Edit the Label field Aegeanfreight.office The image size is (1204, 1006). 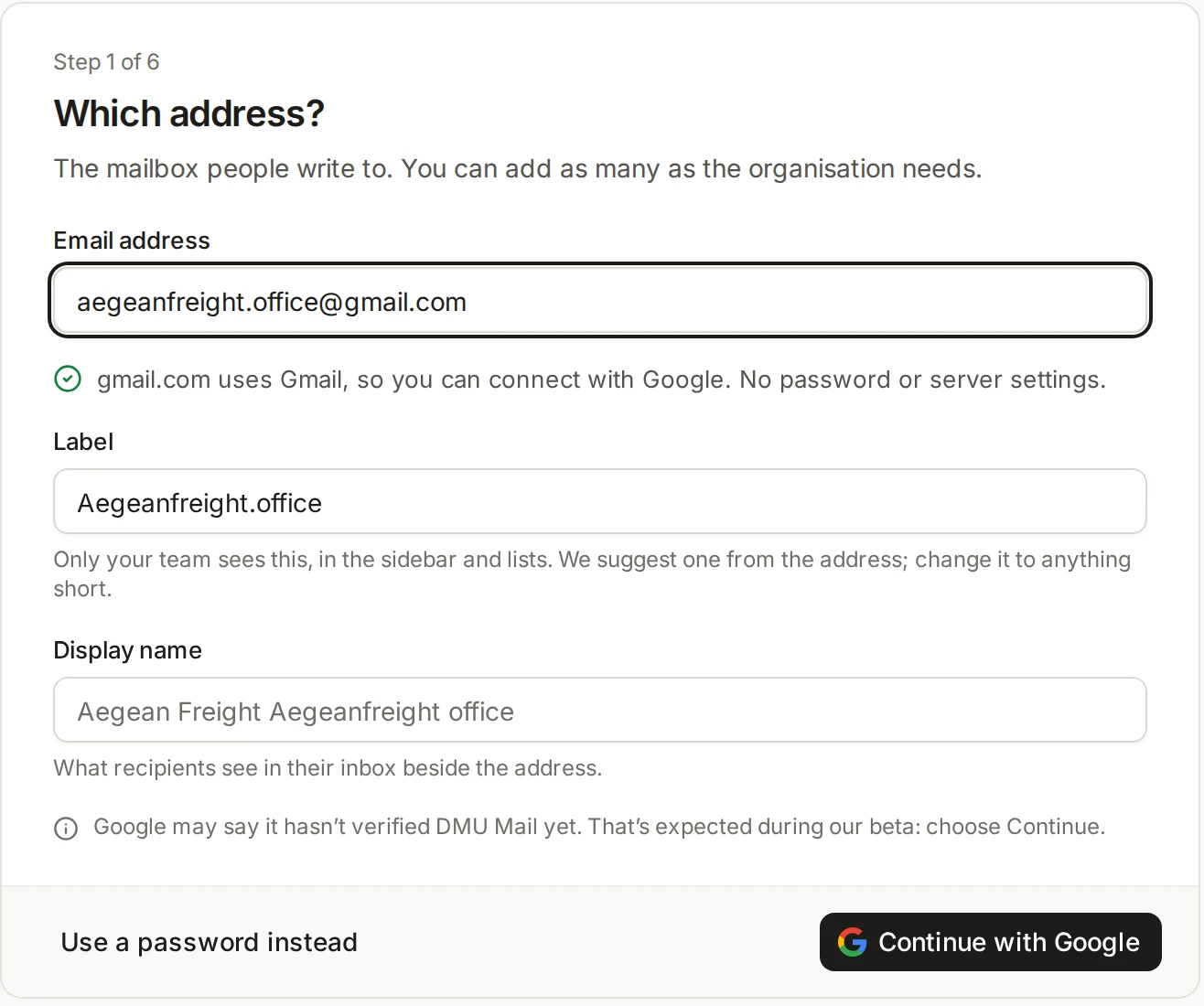click(600, 501)
